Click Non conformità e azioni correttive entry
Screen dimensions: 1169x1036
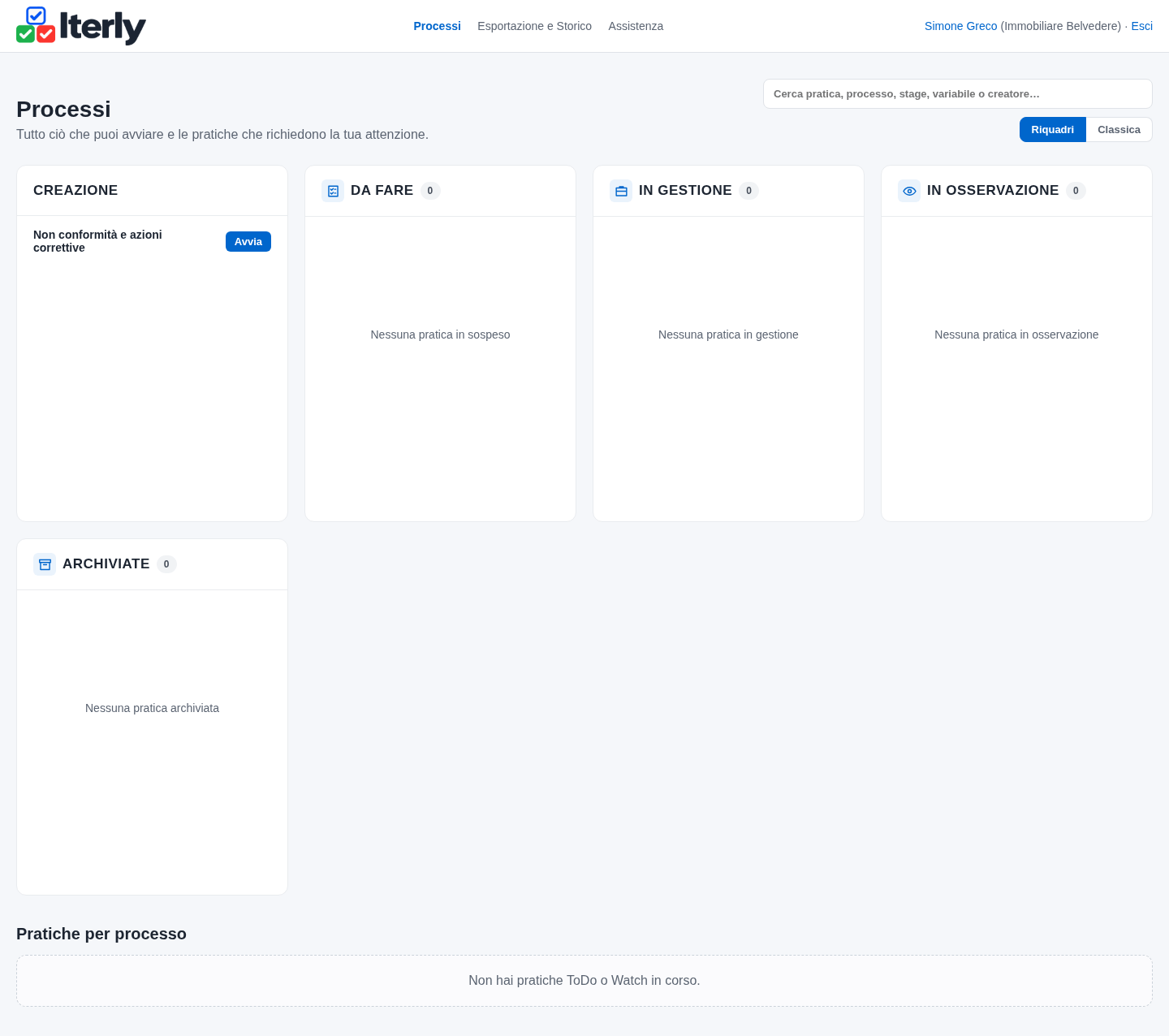tap(97, 241)
